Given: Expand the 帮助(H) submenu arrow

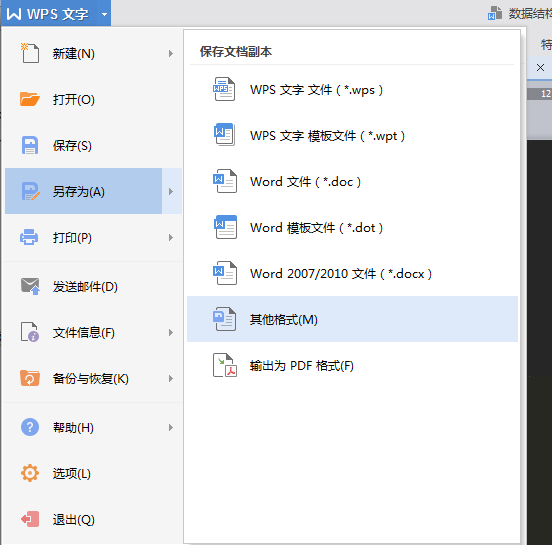Looking at the screenshot, I should (171, 427).
